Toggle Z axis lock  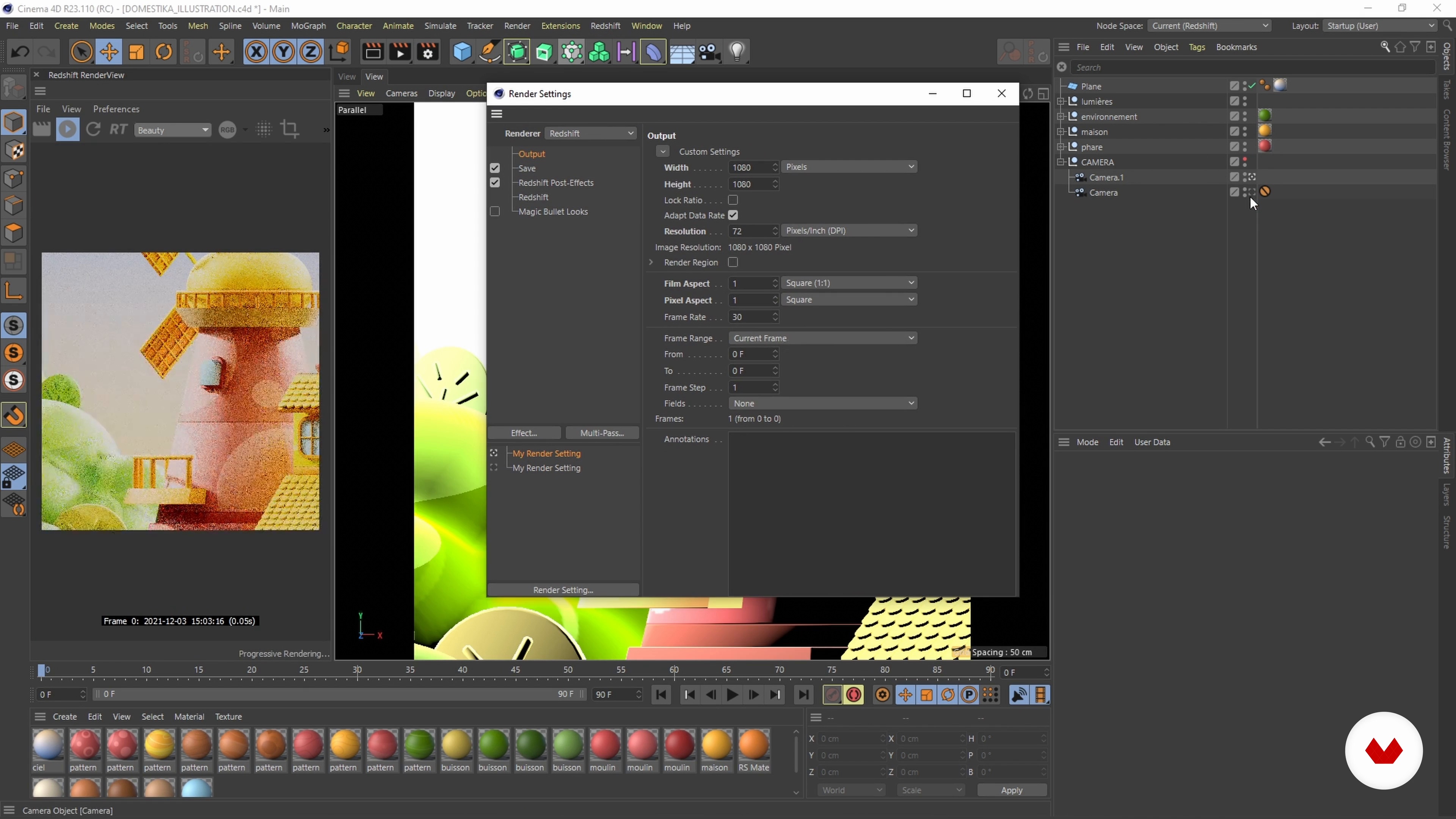pyautogui.click(x=310, y=52)
